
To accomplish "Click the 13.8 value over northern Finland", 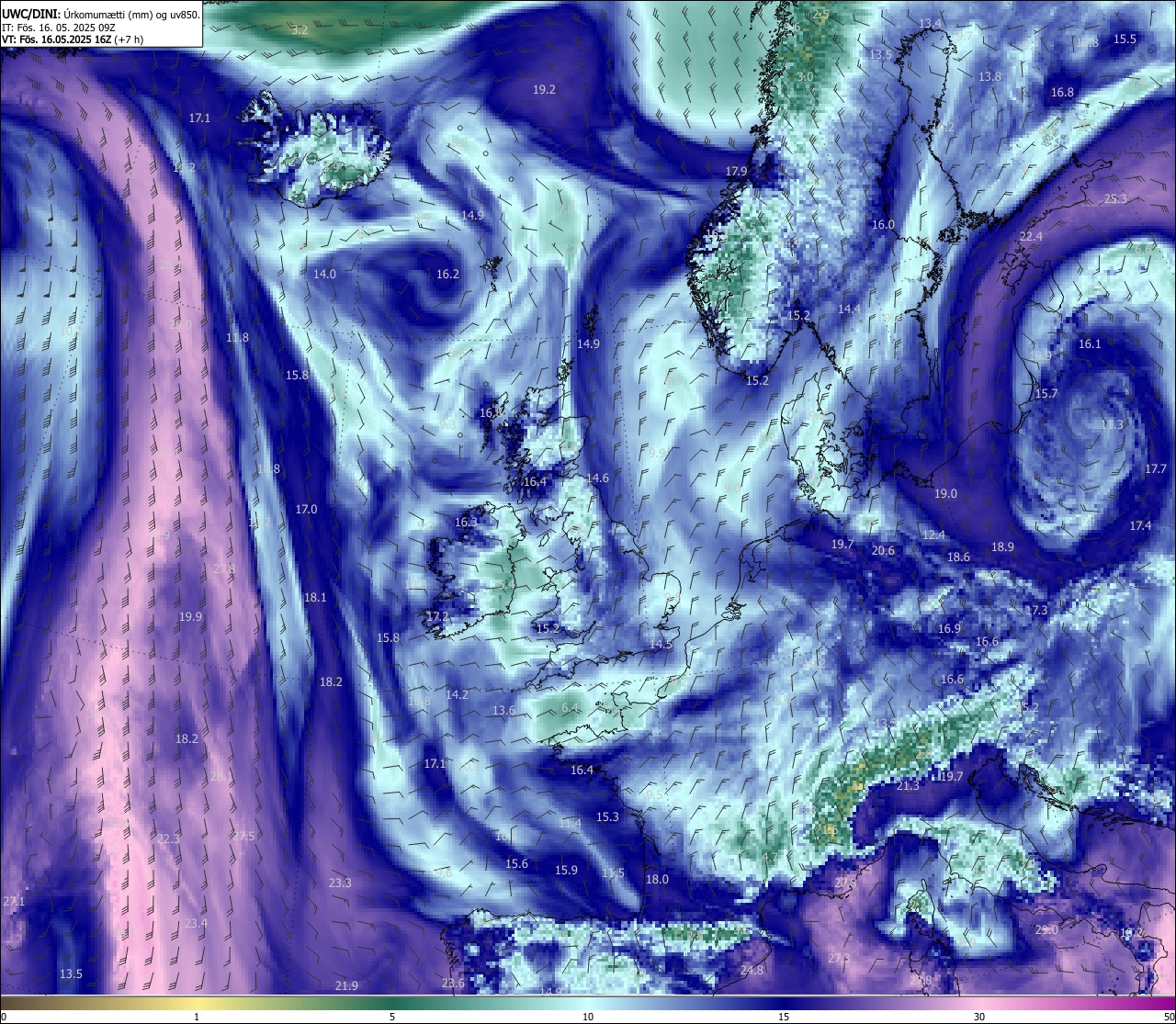I will click(x=989, y=76).
